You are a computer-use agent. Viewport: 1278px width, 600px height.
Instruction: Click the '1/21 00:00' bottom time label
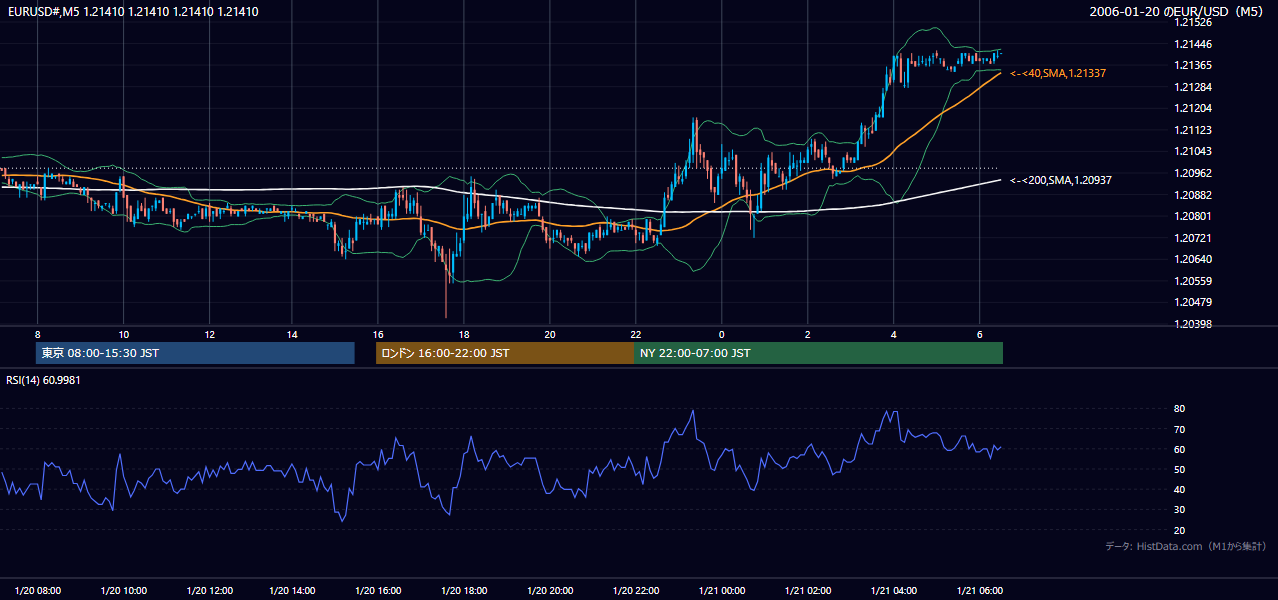[x=722, y=590]
